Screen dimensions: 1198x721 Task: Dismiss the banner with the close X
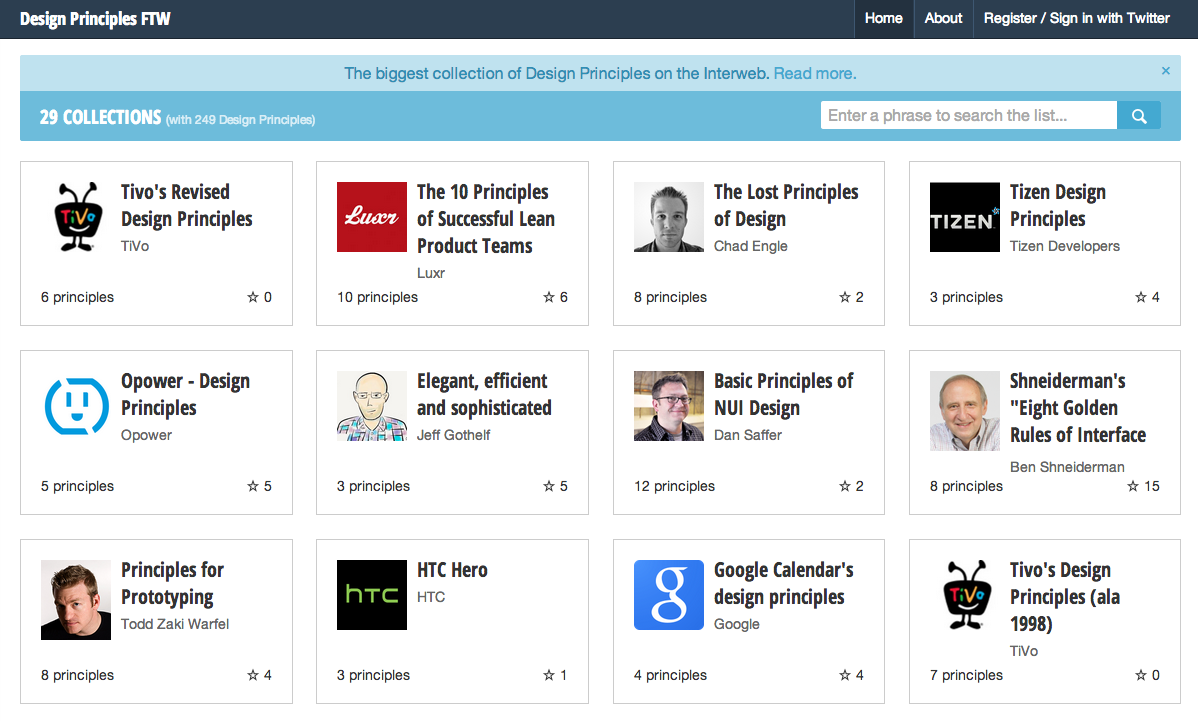pyautogui.click(x=1165, y=71)
